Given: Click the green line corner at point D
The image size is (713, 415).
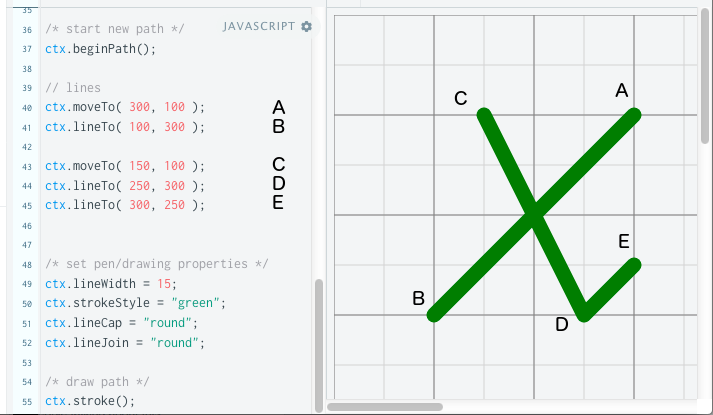Looking at the screenshot, I should [583, 314].
